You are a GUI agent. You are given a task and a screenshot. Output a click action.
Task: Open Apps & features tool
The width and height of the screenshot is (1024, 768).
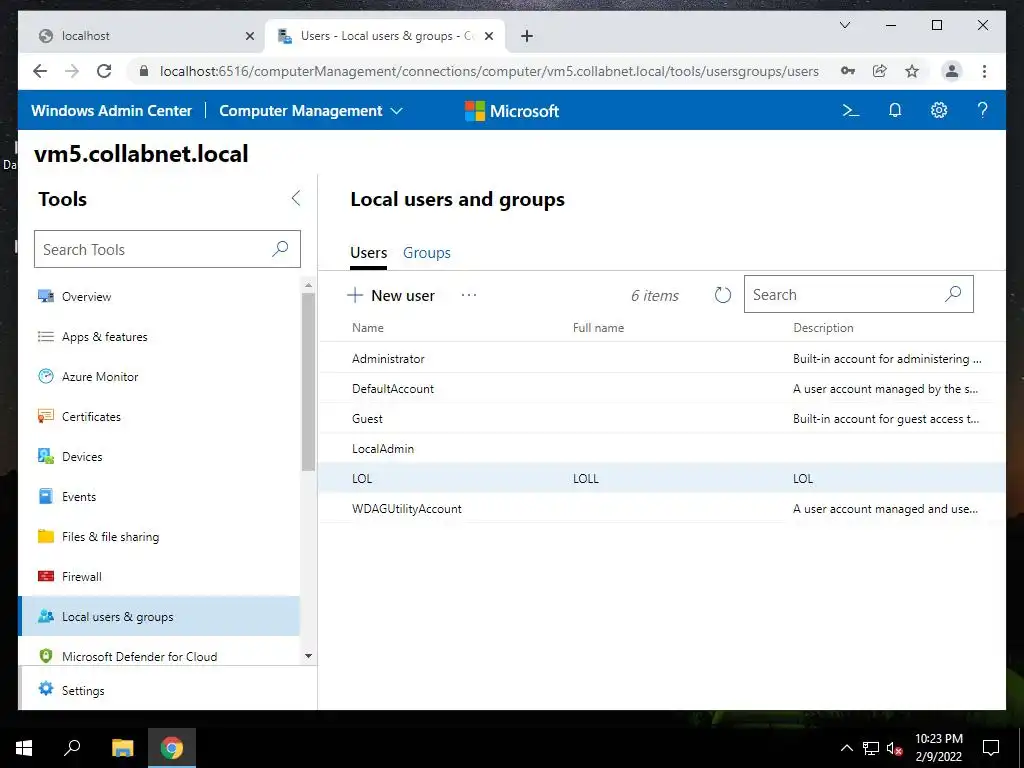point(160,336)
